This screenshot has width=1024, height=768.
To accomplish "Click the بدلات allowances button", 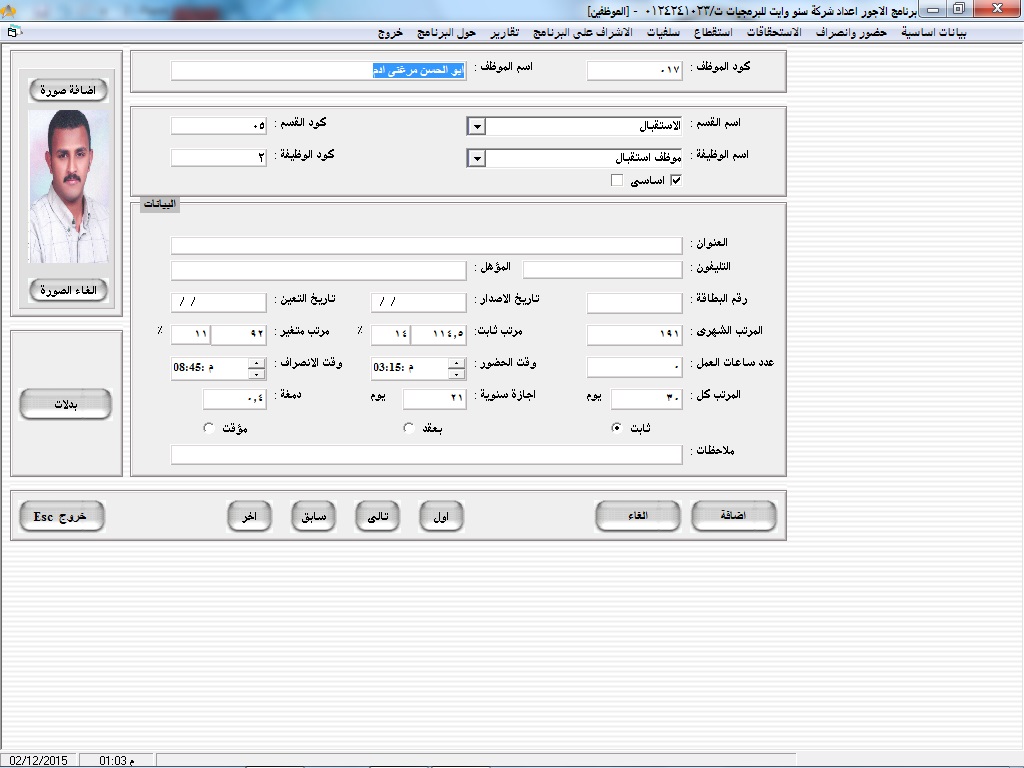I will point(65,404).
